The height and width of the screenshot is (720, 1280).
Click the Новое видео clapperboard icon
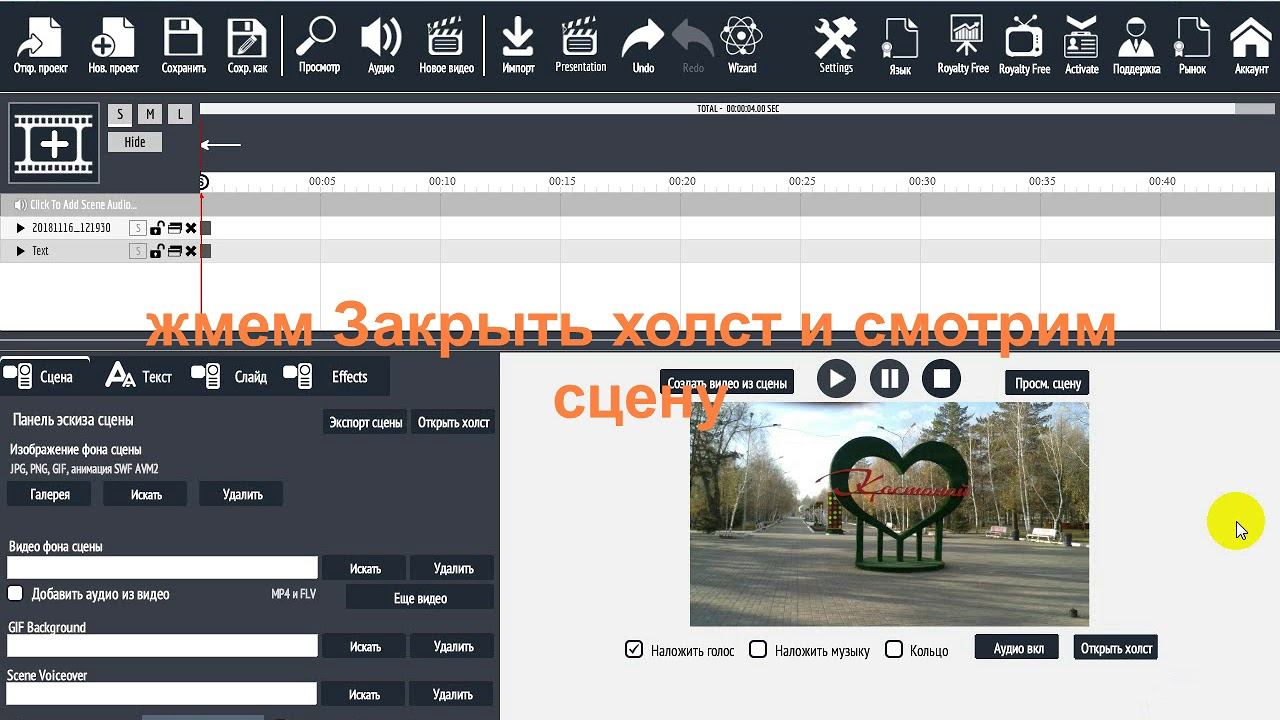point(446,46)
